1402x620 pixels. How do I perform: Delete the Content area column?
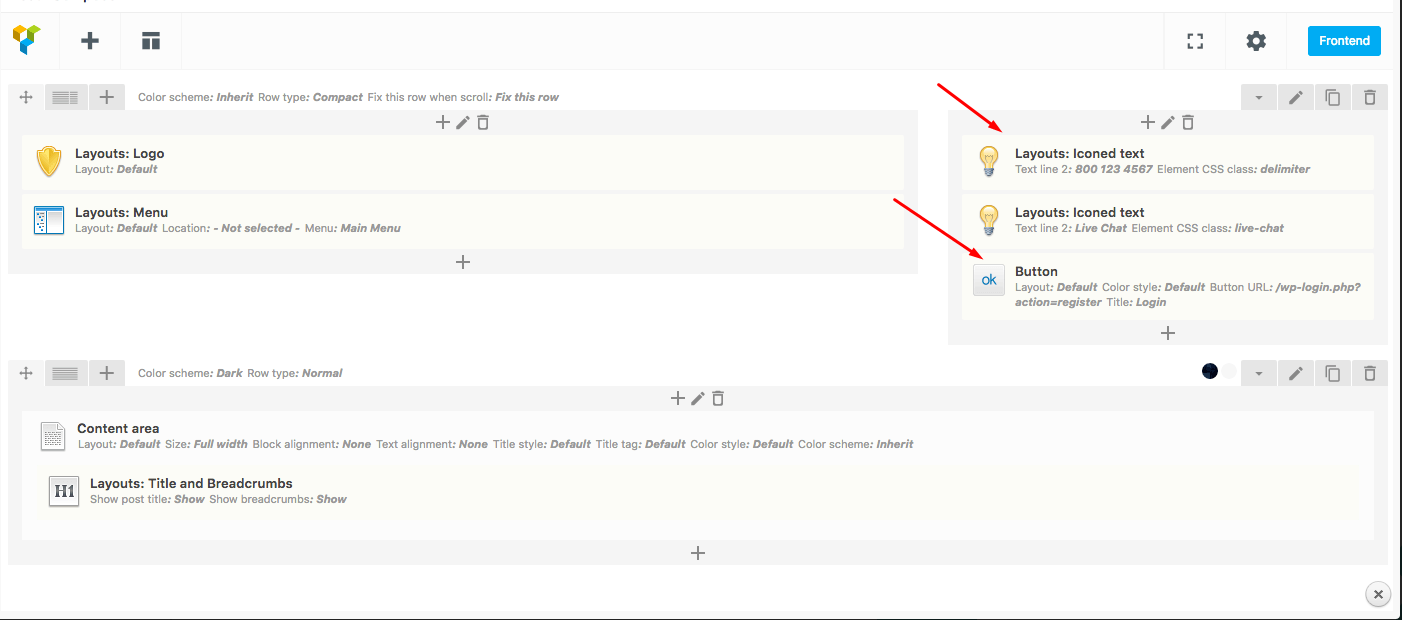pos(718,398)
